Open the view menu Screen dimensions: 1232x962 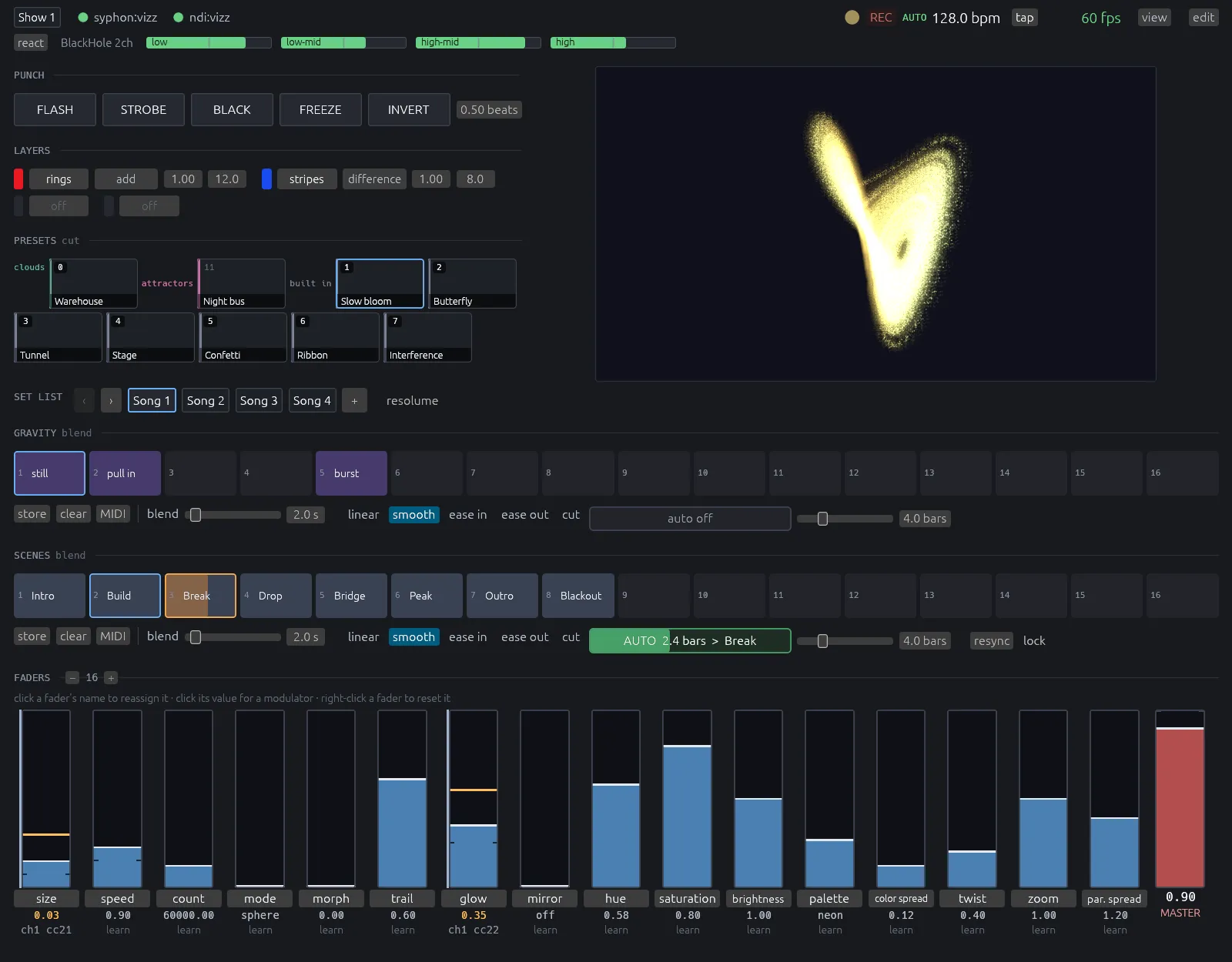[x=1154, y=17]
